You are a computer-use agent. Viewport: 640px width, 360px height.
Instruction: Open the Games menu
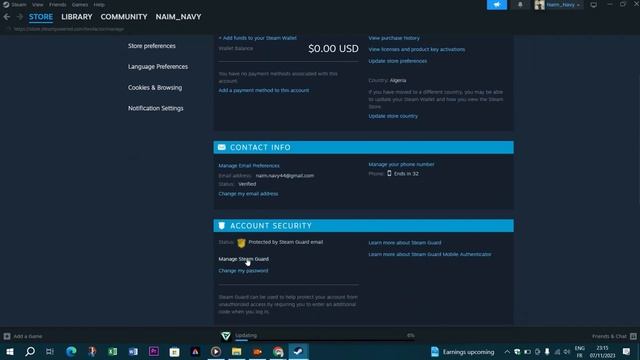coord(80,4)
